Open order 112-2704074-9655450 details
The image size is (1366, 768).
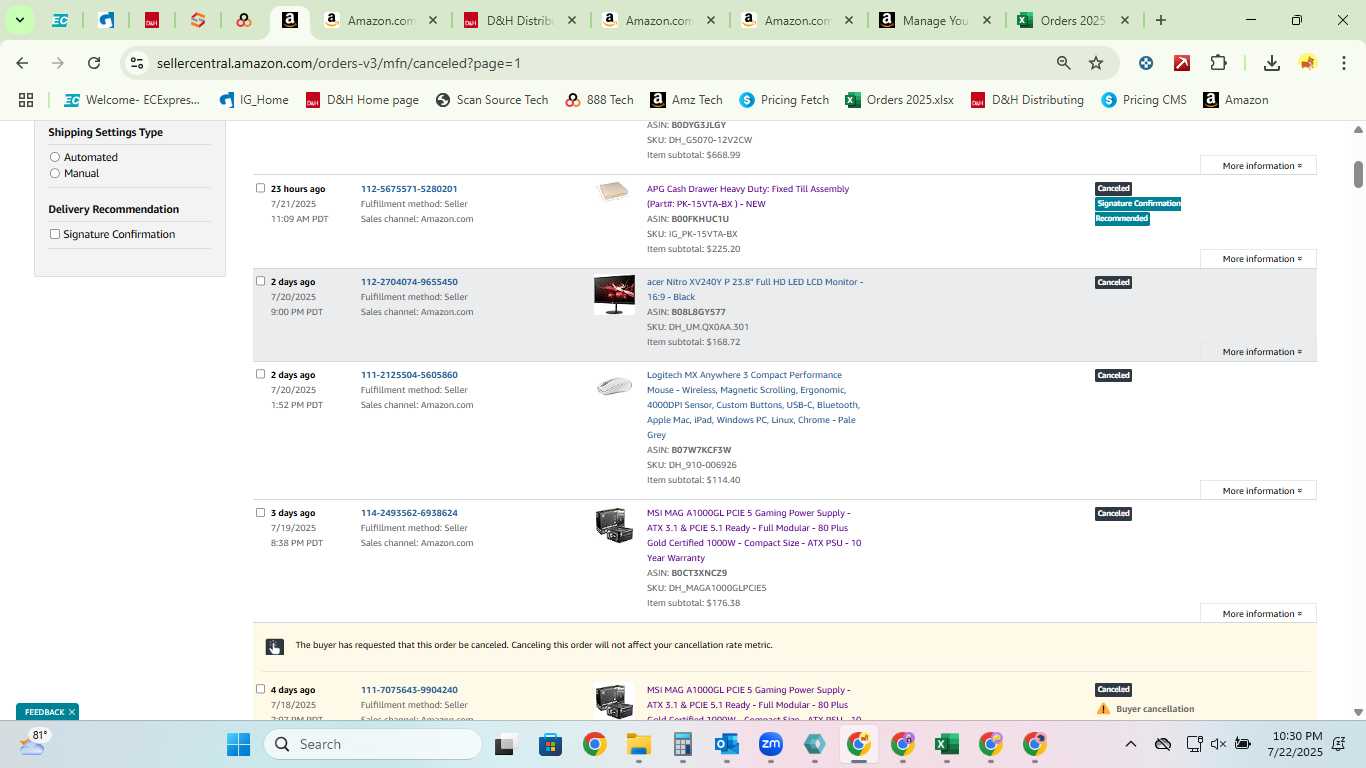click(409, 282)
